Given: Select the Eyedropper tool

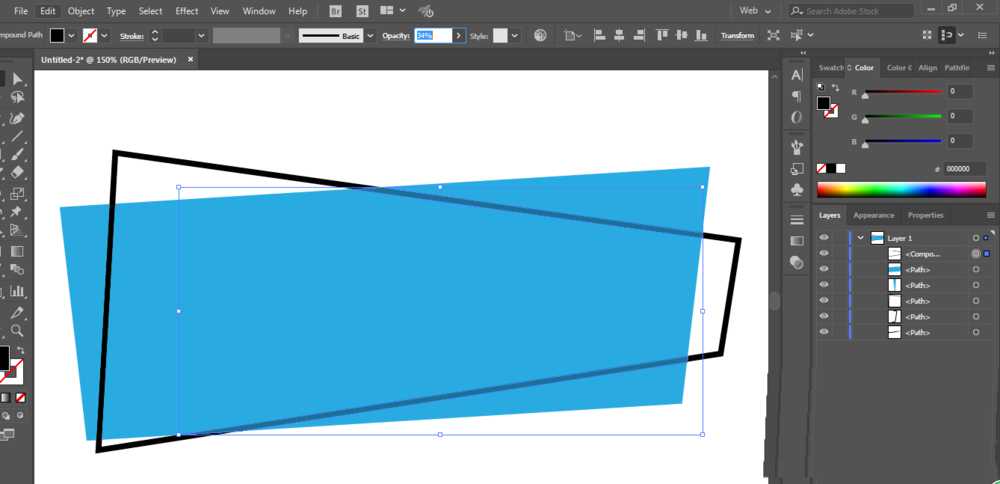Looking at the screenshot, I should tap(17, 313).
